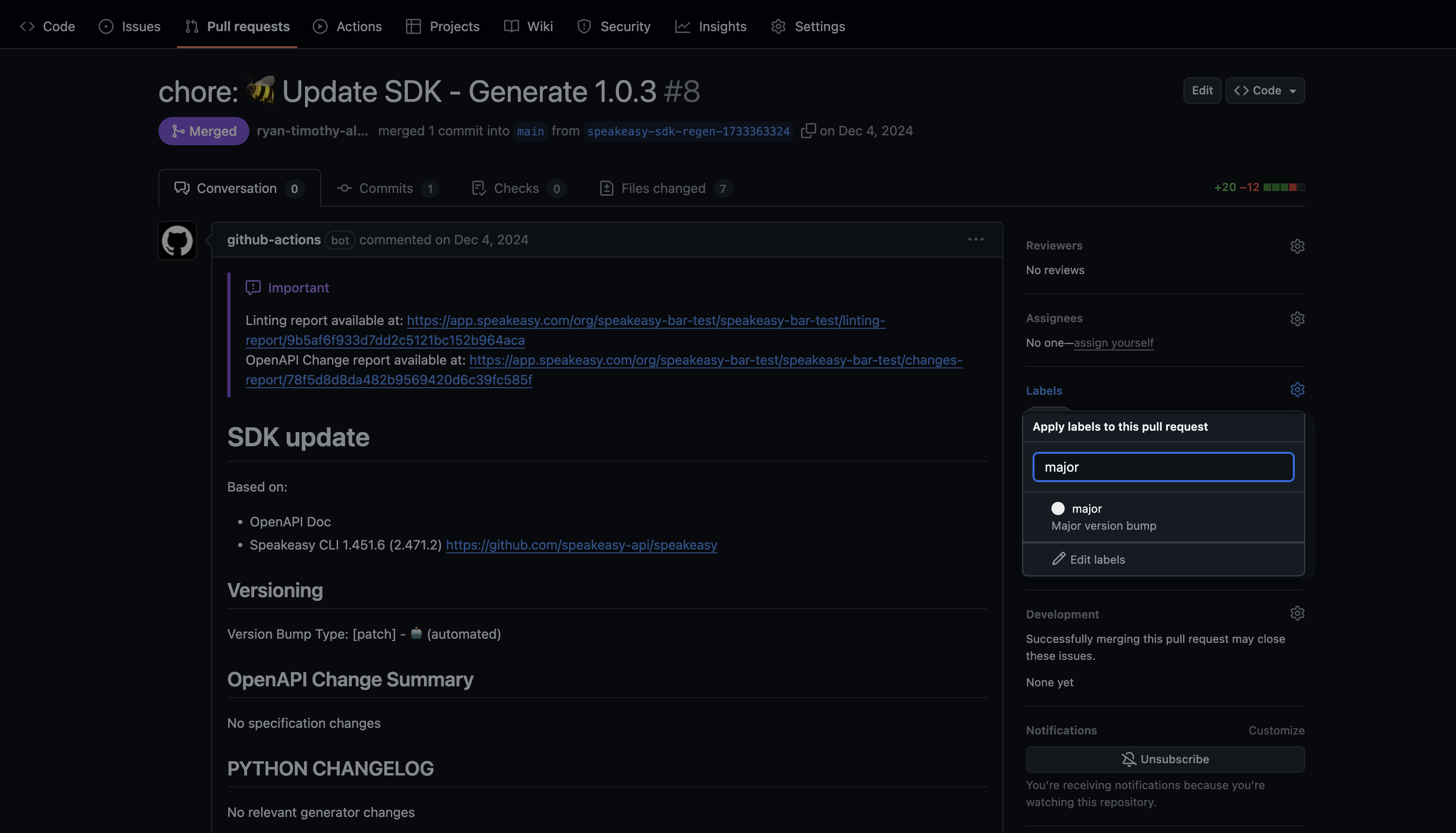Open the Wiki book icon
1456x833 pixels.
510,26
